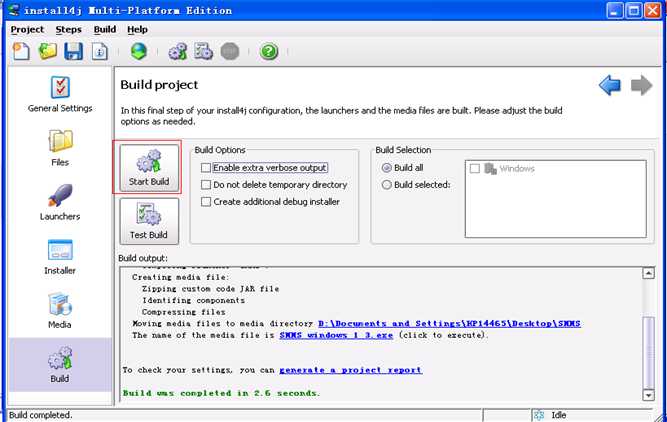667x422 pixels.
Task: Click the 'Build completed.' status bar text
Action: tap(41, 415)
